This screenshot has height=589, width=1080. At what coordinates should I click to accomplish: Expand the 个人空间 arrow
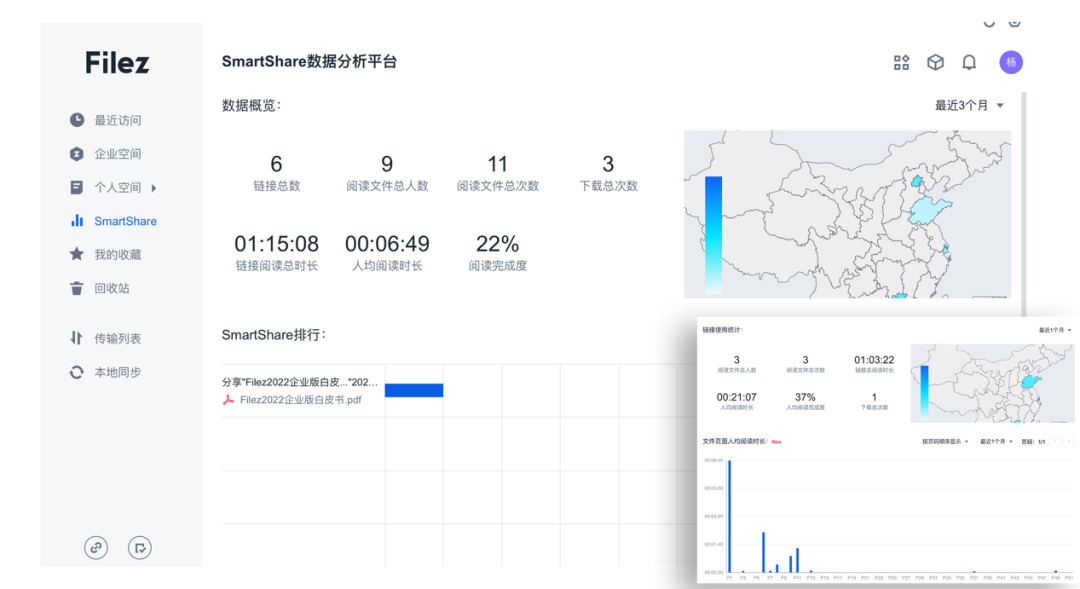[x=154, y=187]
